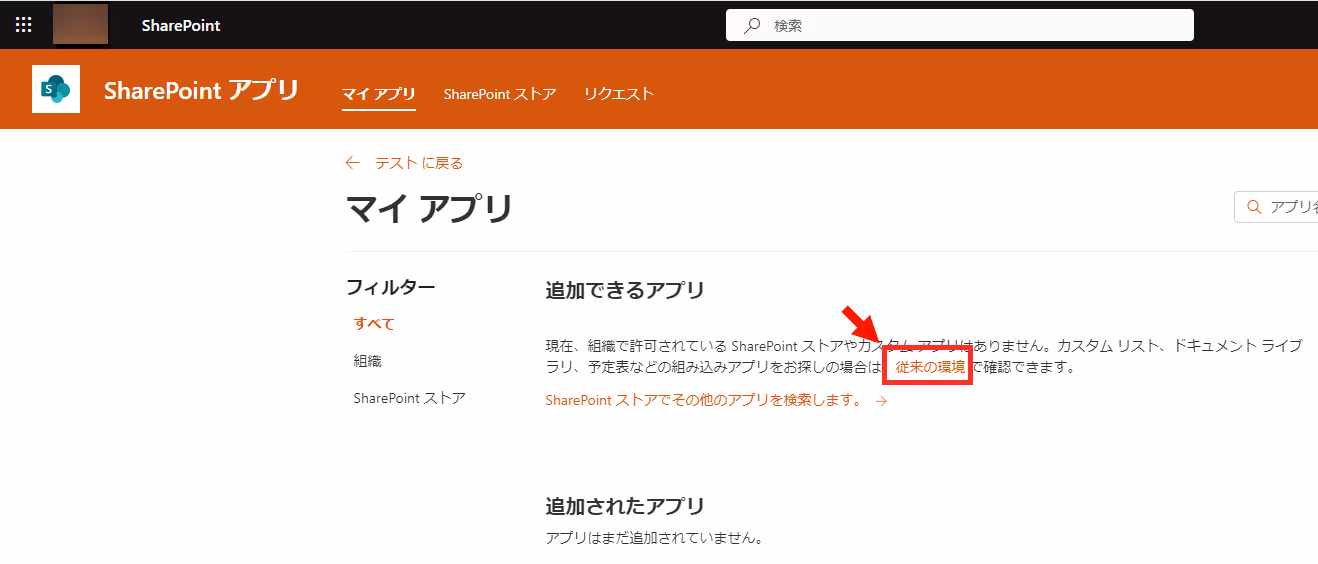Select the 組織 filter
This screenshot has width=1318, height=564.
point(367,361)
